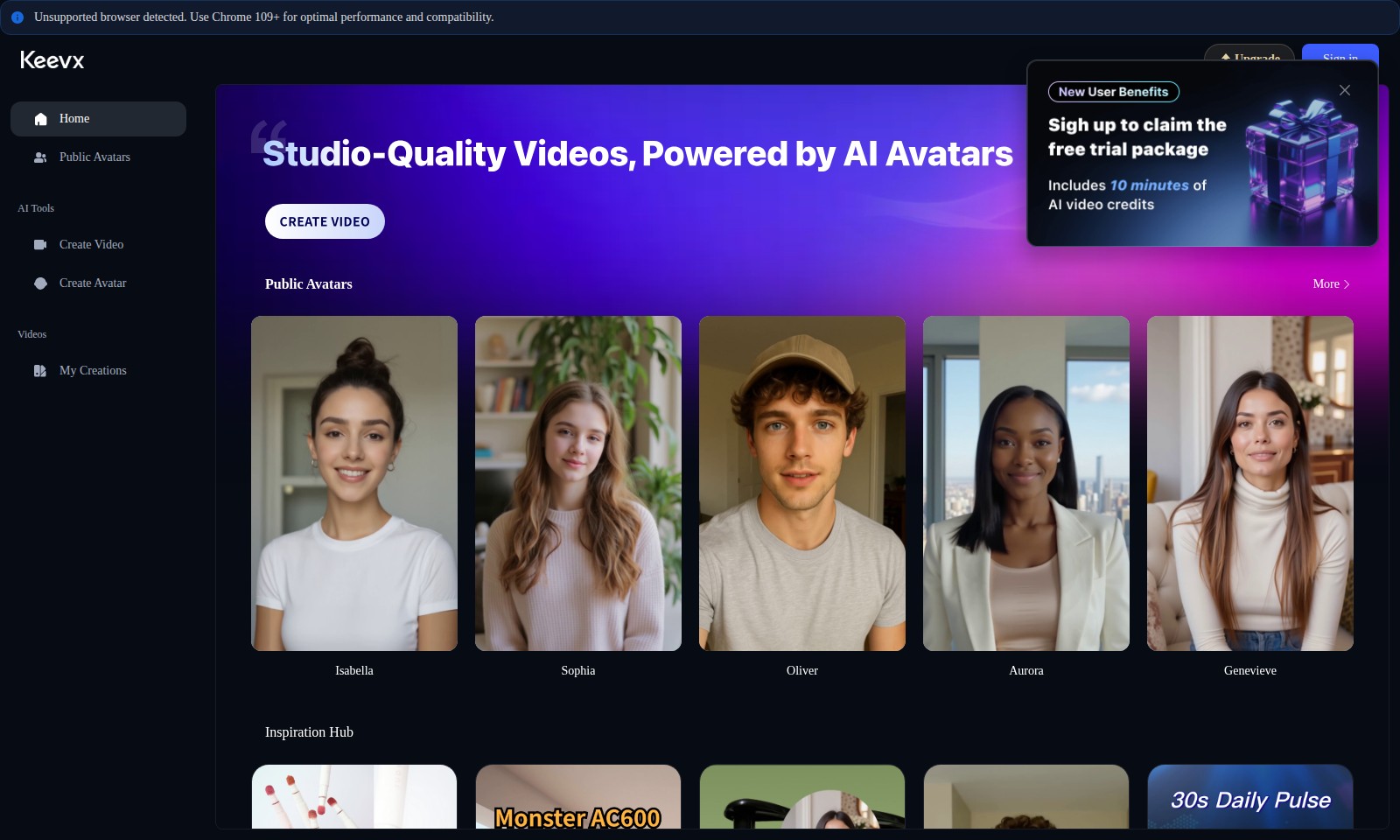
Task: Click the Inspiration Hub section heading
Action: 309,732
